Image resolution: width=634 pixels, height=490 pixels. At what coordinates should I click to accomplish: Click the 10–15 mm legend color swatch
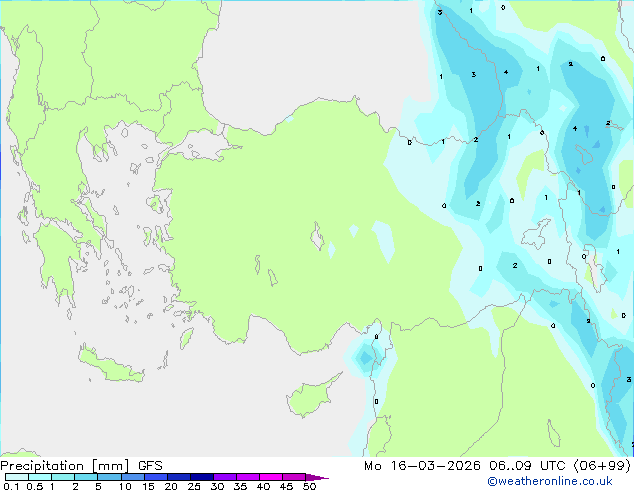click(x=133, y=477)
